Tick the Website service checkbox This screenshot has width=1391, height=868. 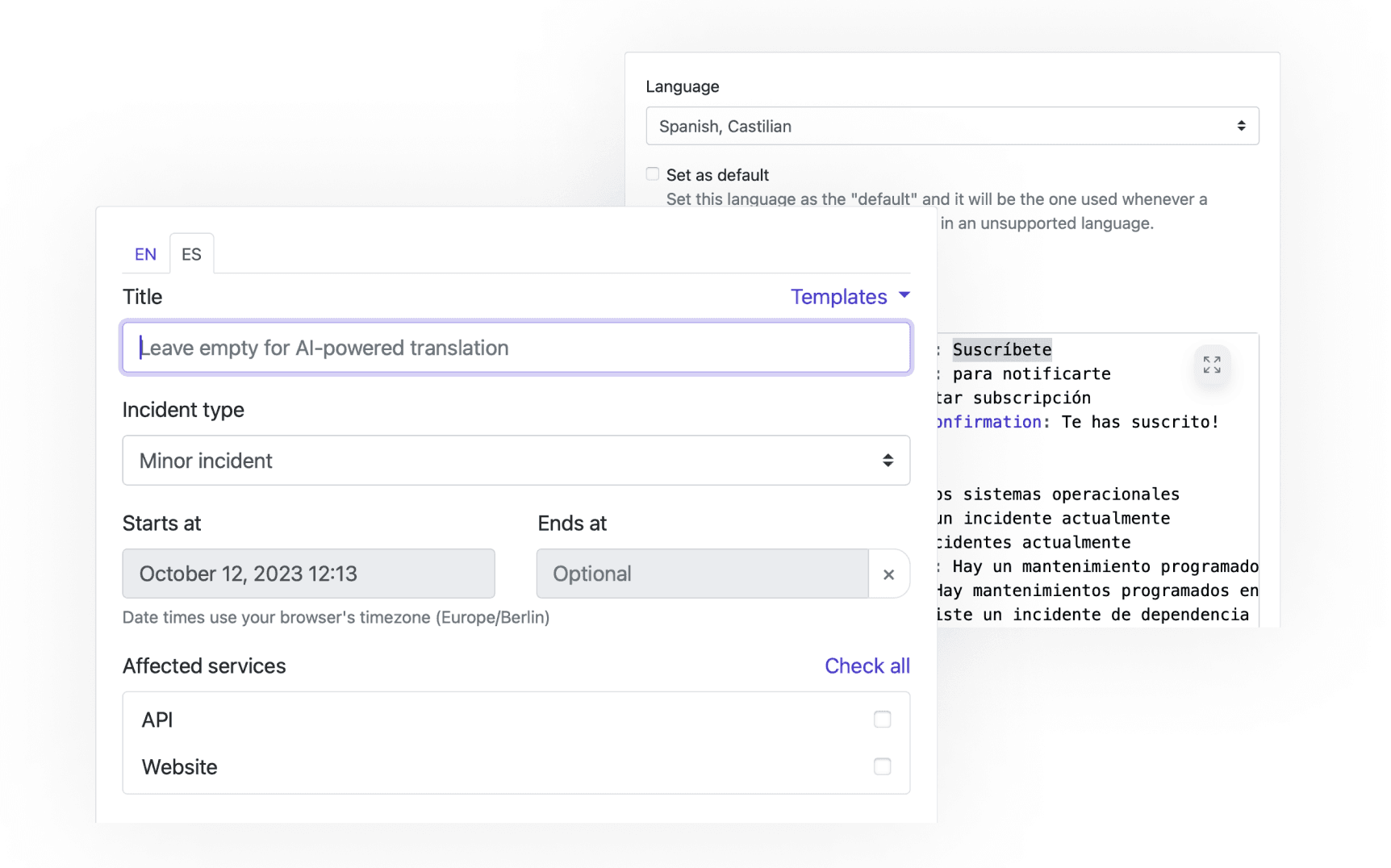(x=882, y=766)
